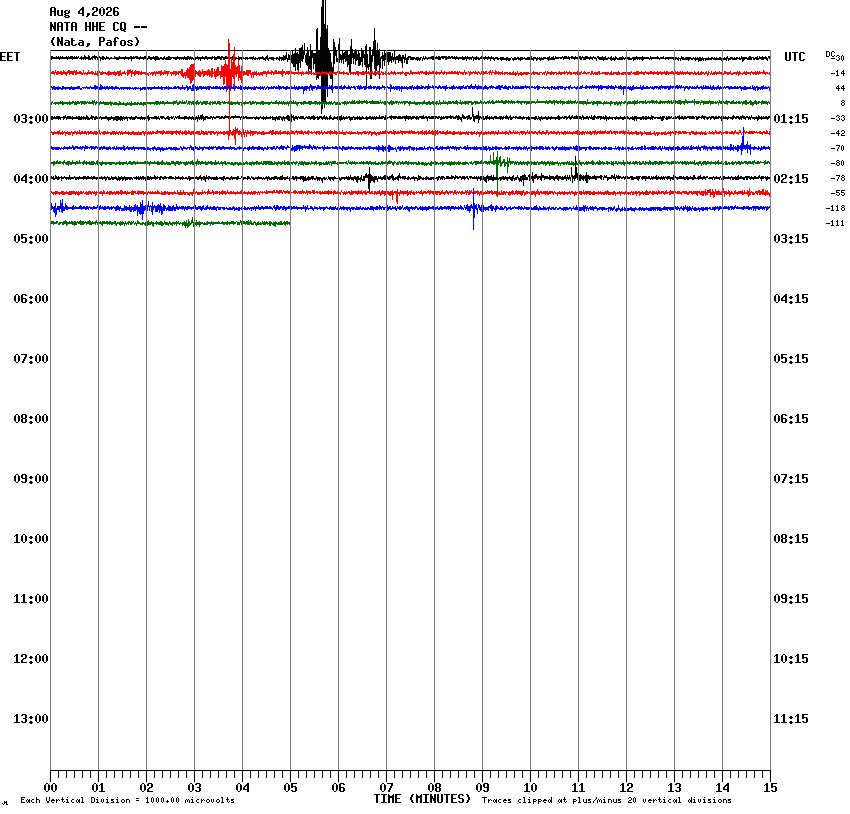Select the 13:00 EET hour label
The width and height of the screenshot is (850, 814).
pos(31,719)
